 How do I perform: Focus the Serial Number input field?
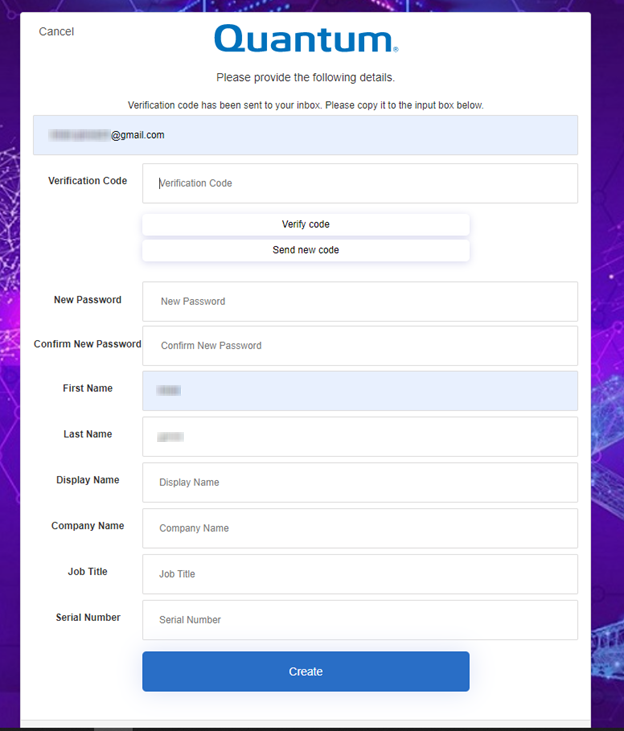pyautogui.click(x=360, y=620)
